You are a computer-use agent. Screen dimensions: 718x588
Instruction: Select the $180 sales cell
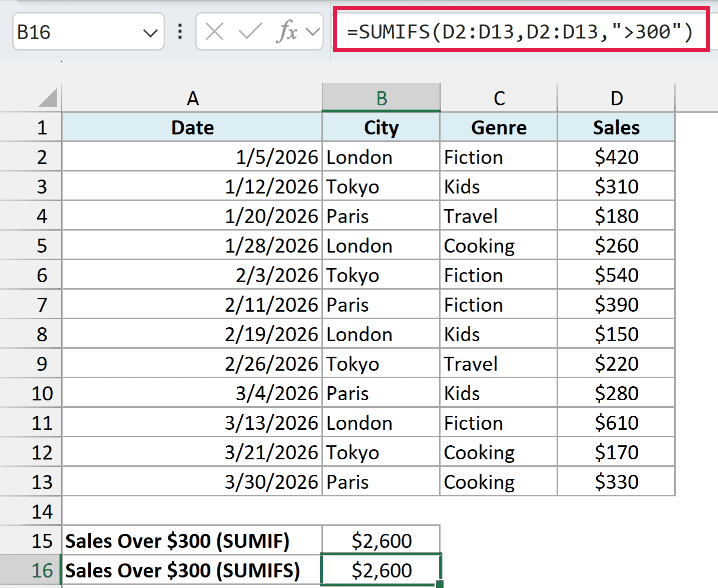point(616,216)
